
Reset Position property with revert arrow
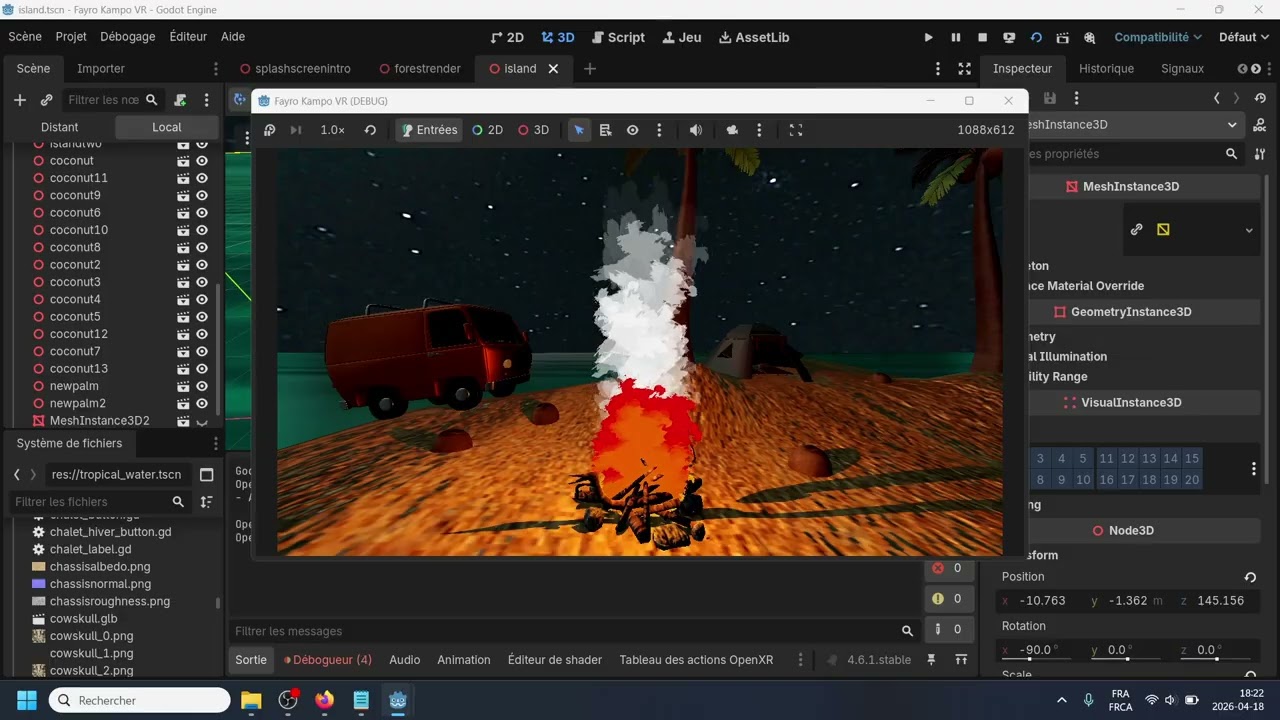(x=1250, y=577)
